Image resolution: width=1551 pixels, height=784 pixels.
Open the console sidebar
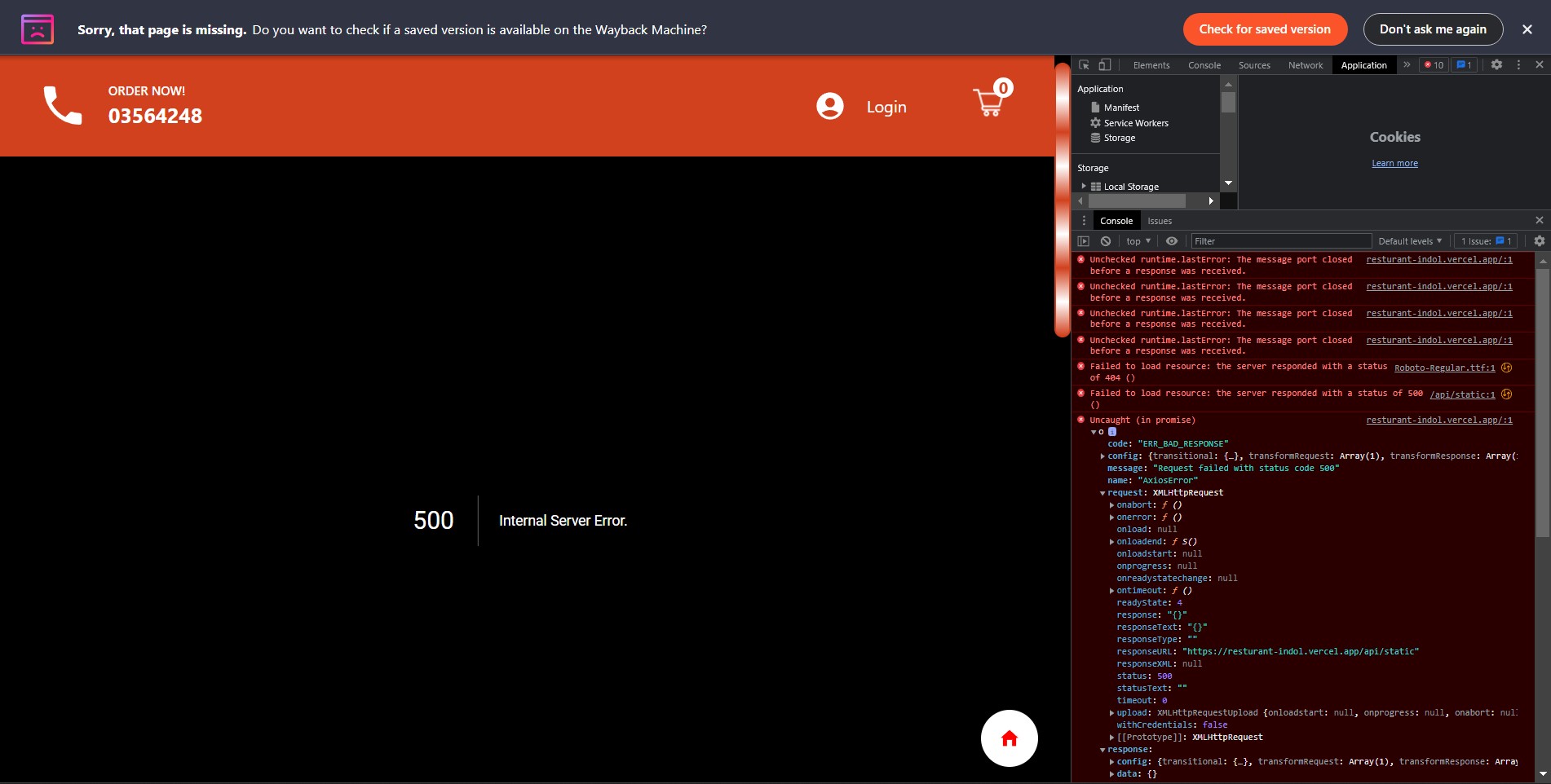click(x=1084, y=240)
